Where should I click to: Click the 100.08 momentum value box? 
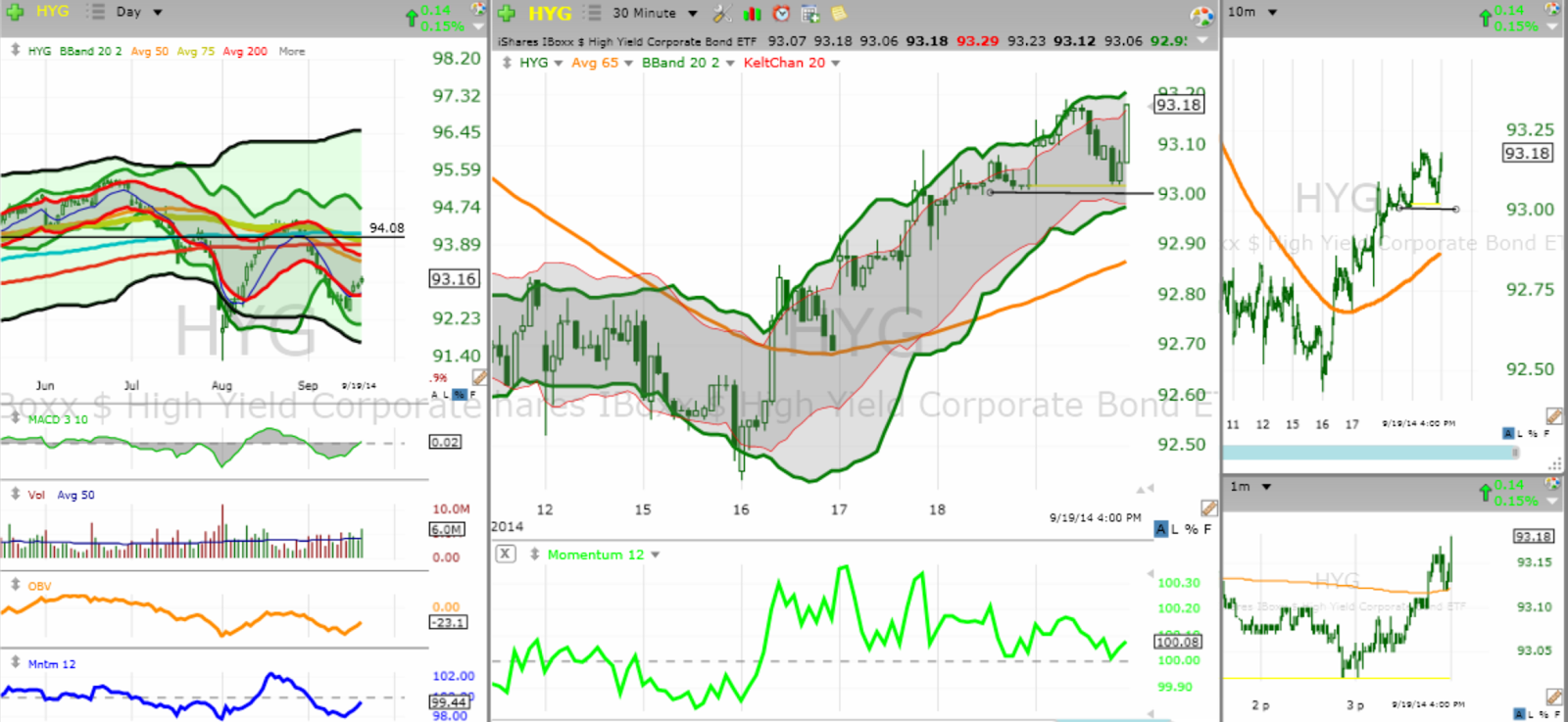[x=1177, y=642]
